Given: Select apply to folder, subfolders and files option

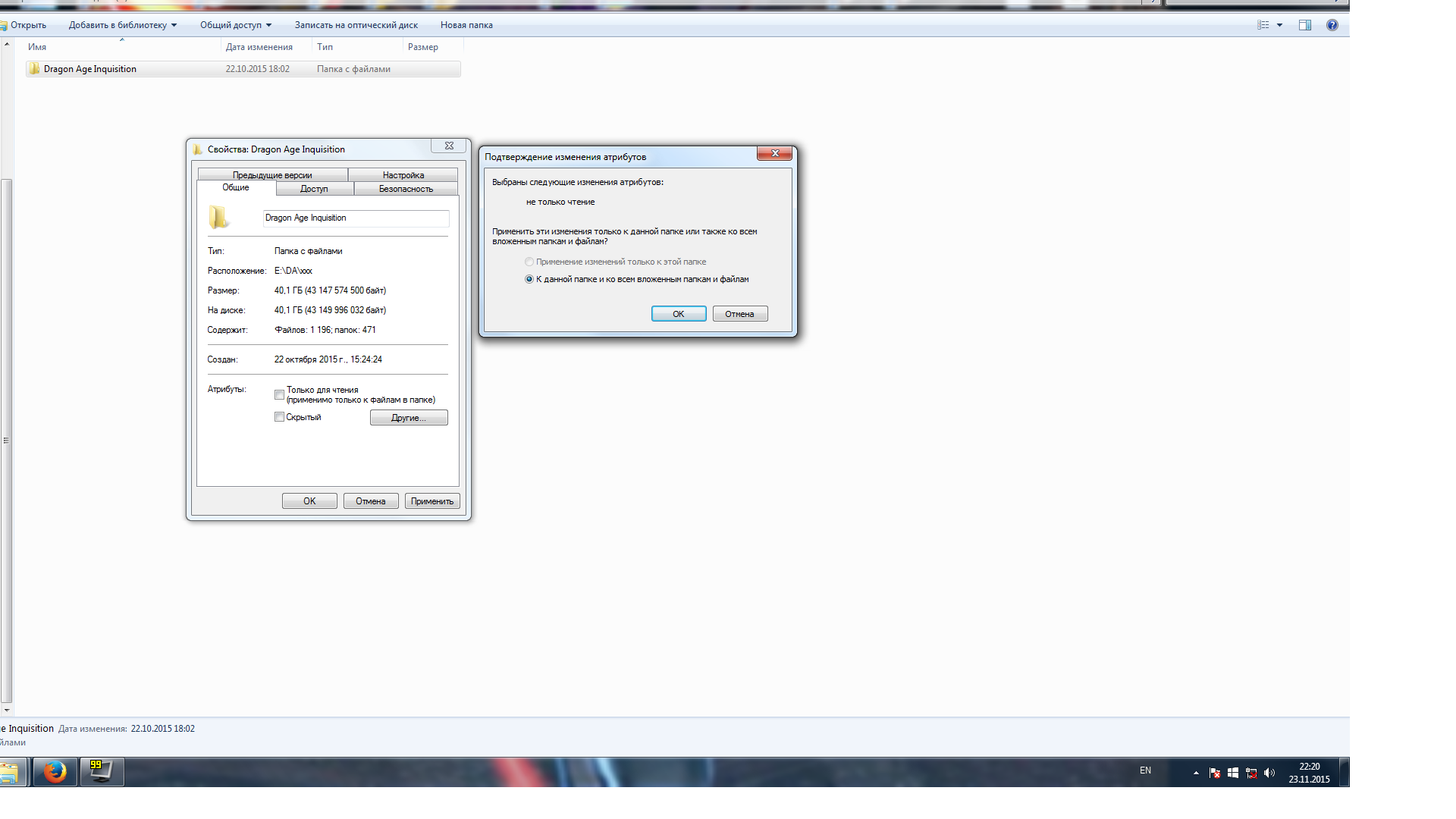Looking at the screenshot, I should 529,279.
